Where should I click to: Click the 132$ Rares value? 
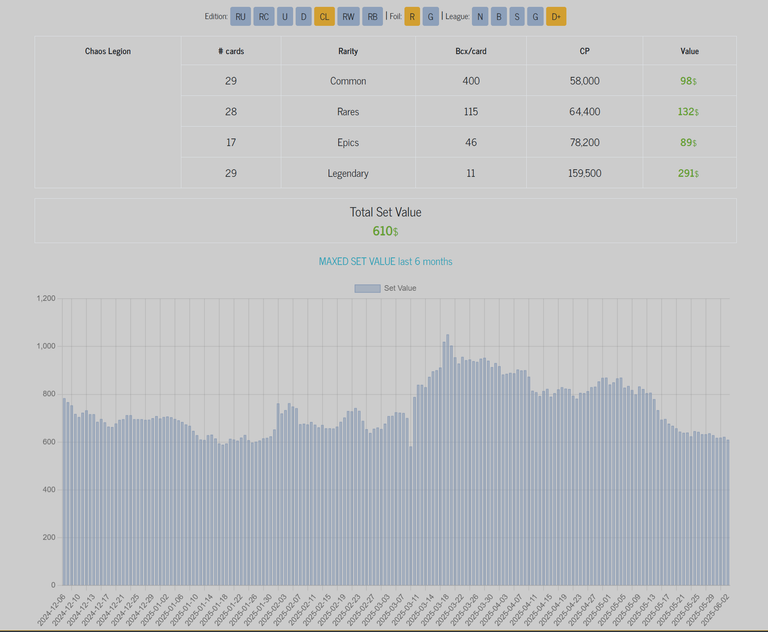pos(688,112)
